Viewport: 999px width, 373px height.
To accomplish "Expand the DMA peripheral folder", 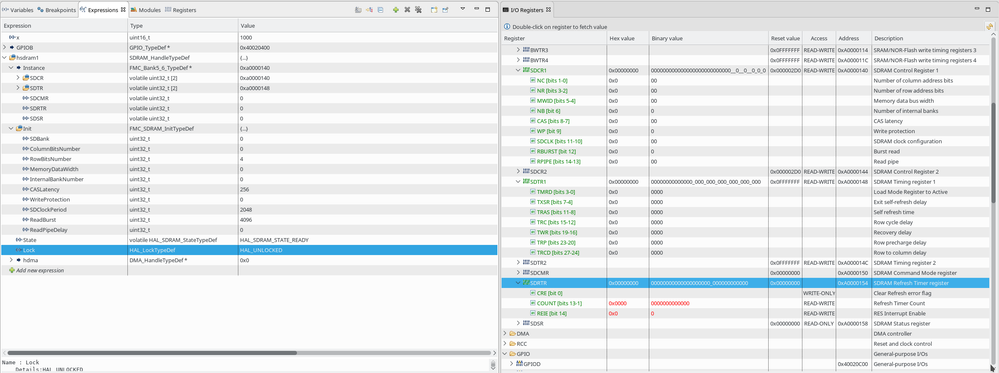I will 505,333.
